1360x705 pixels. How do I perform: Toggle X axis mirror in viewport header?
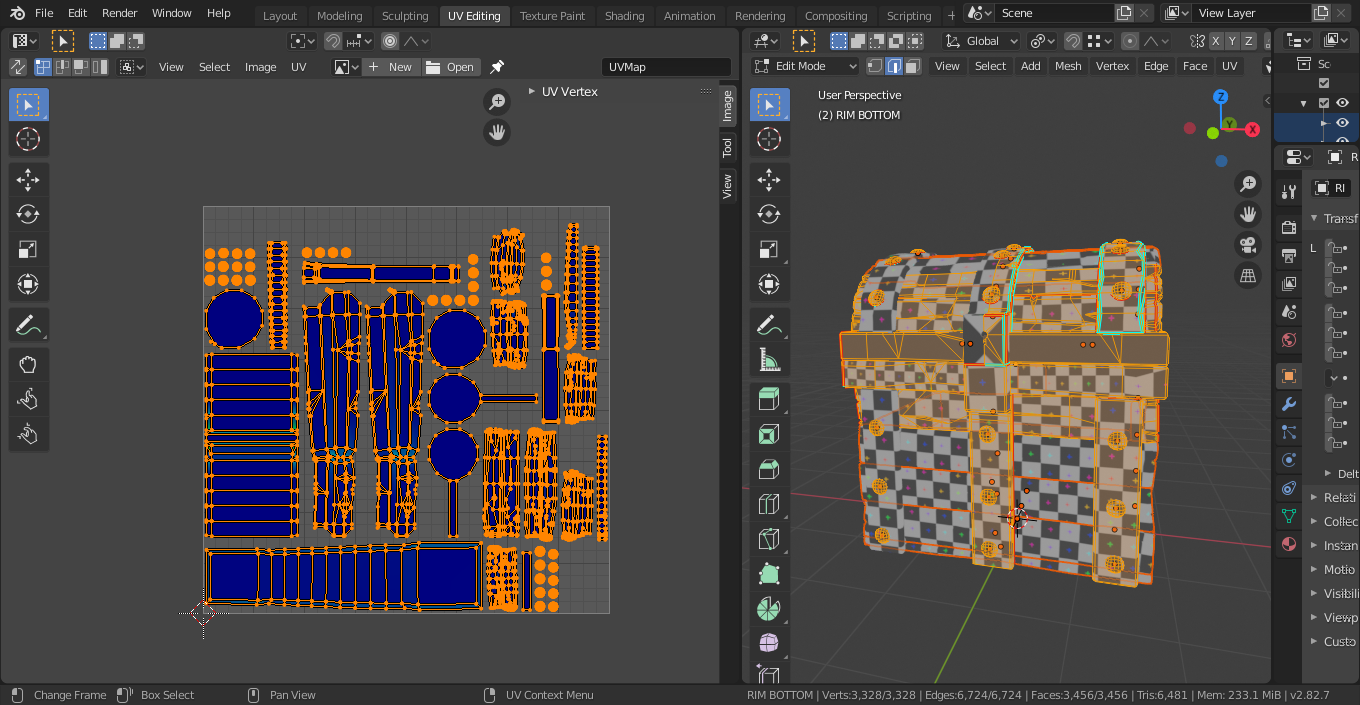[1215, 41]
